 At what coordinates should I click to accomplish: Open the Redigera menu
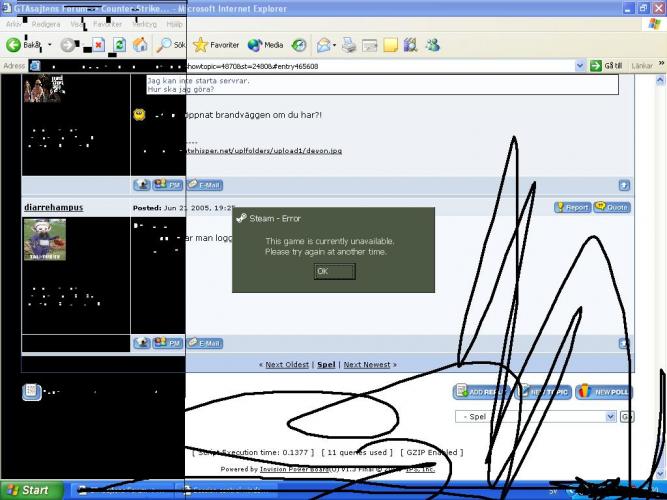coord(46,24)
